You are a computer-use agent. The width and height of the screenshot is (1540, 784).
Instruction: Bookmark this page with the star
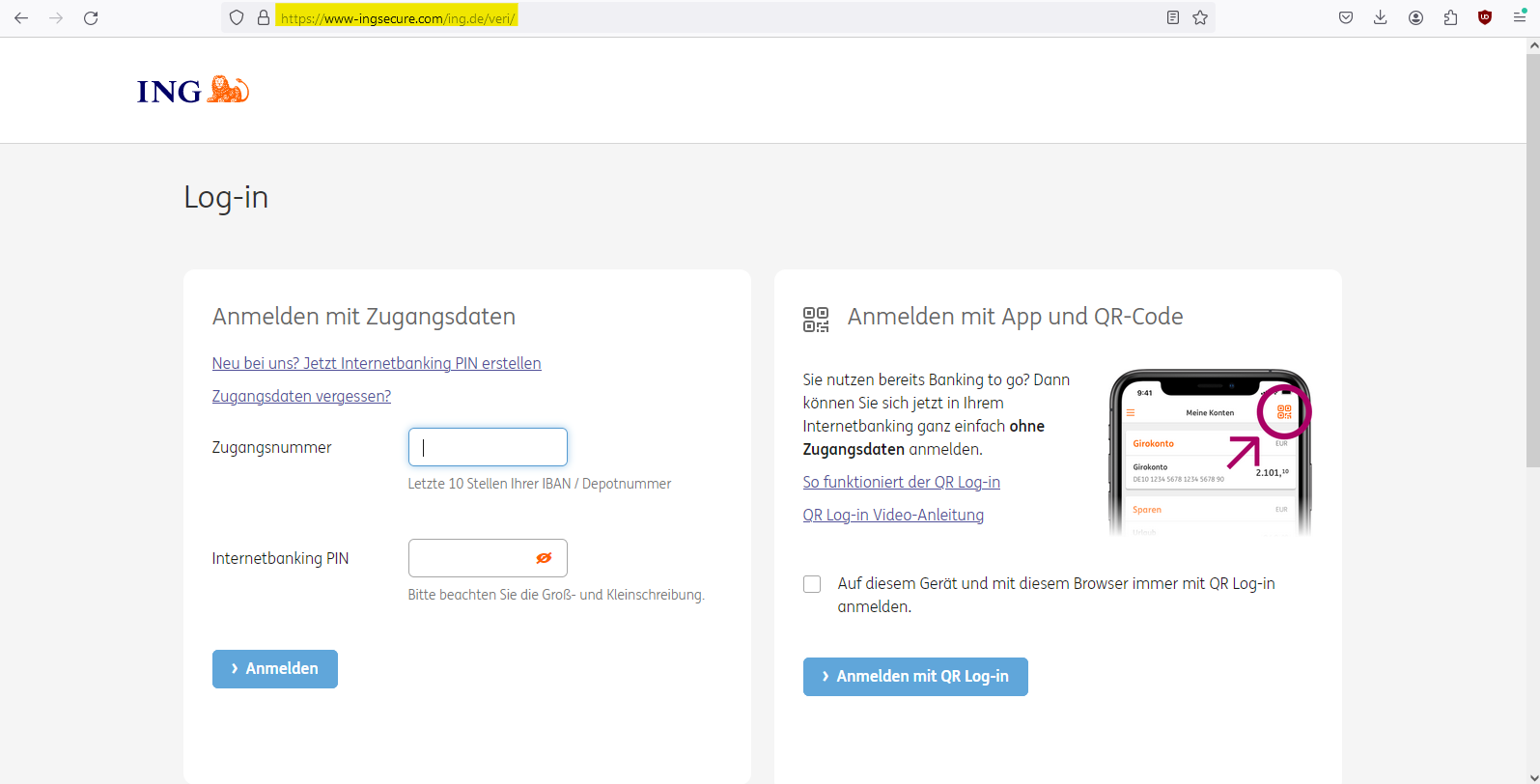coord(1200,17)
